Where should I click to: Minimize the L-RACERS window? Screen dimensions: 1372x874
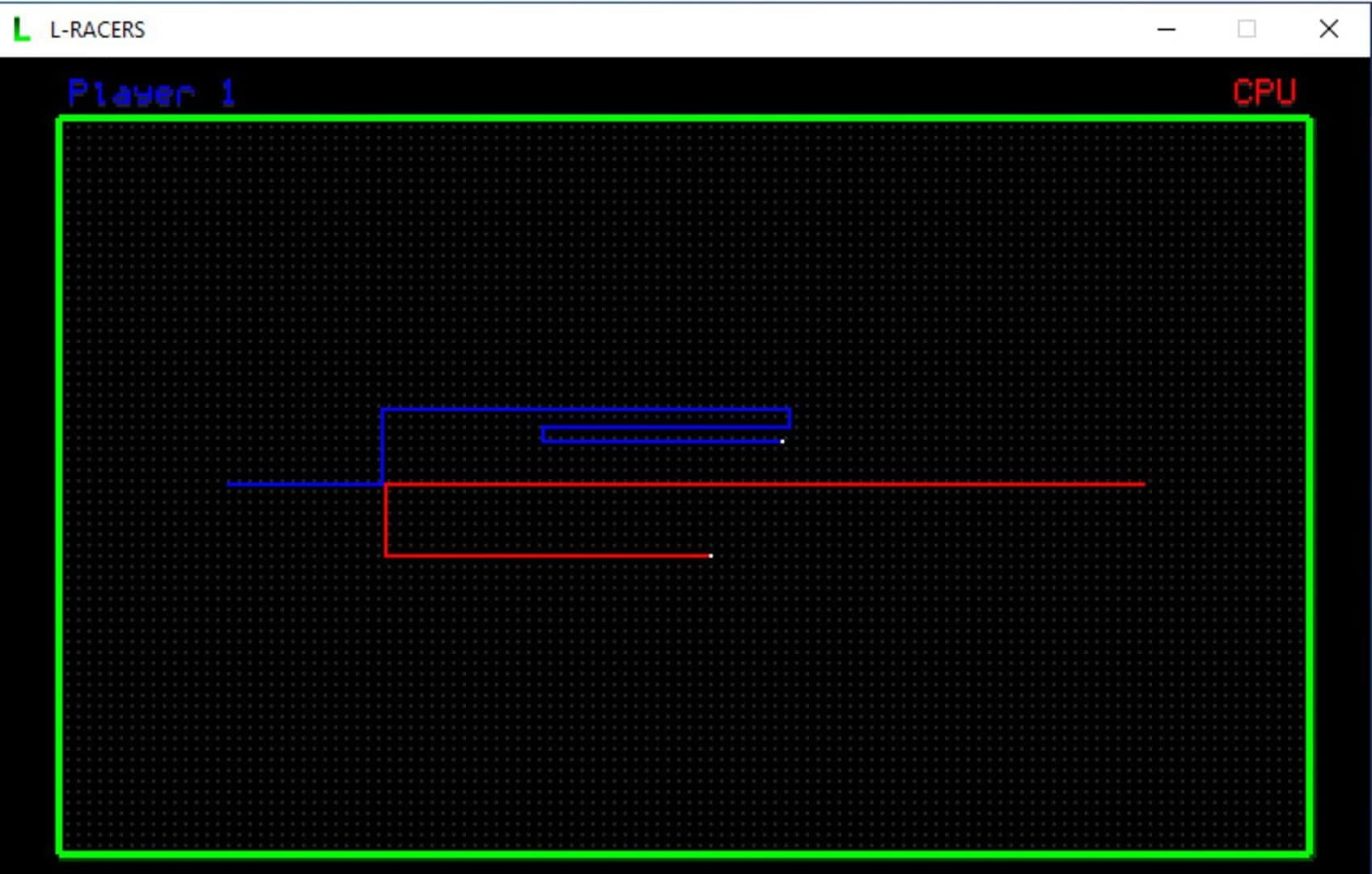click(1166, 29)
